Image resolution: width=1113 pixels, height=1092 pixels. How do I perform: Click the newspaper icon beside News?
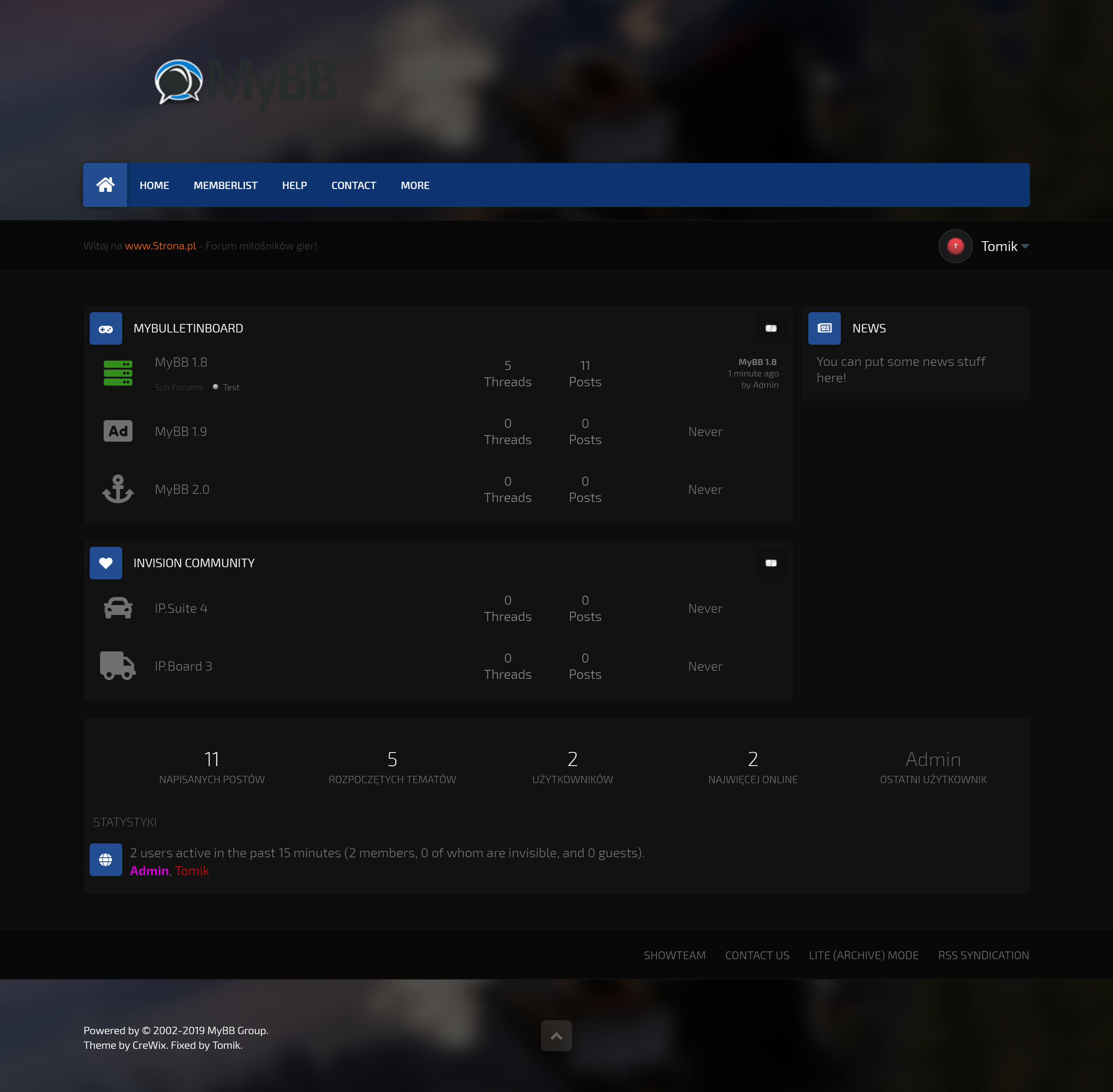coord(824,329)
